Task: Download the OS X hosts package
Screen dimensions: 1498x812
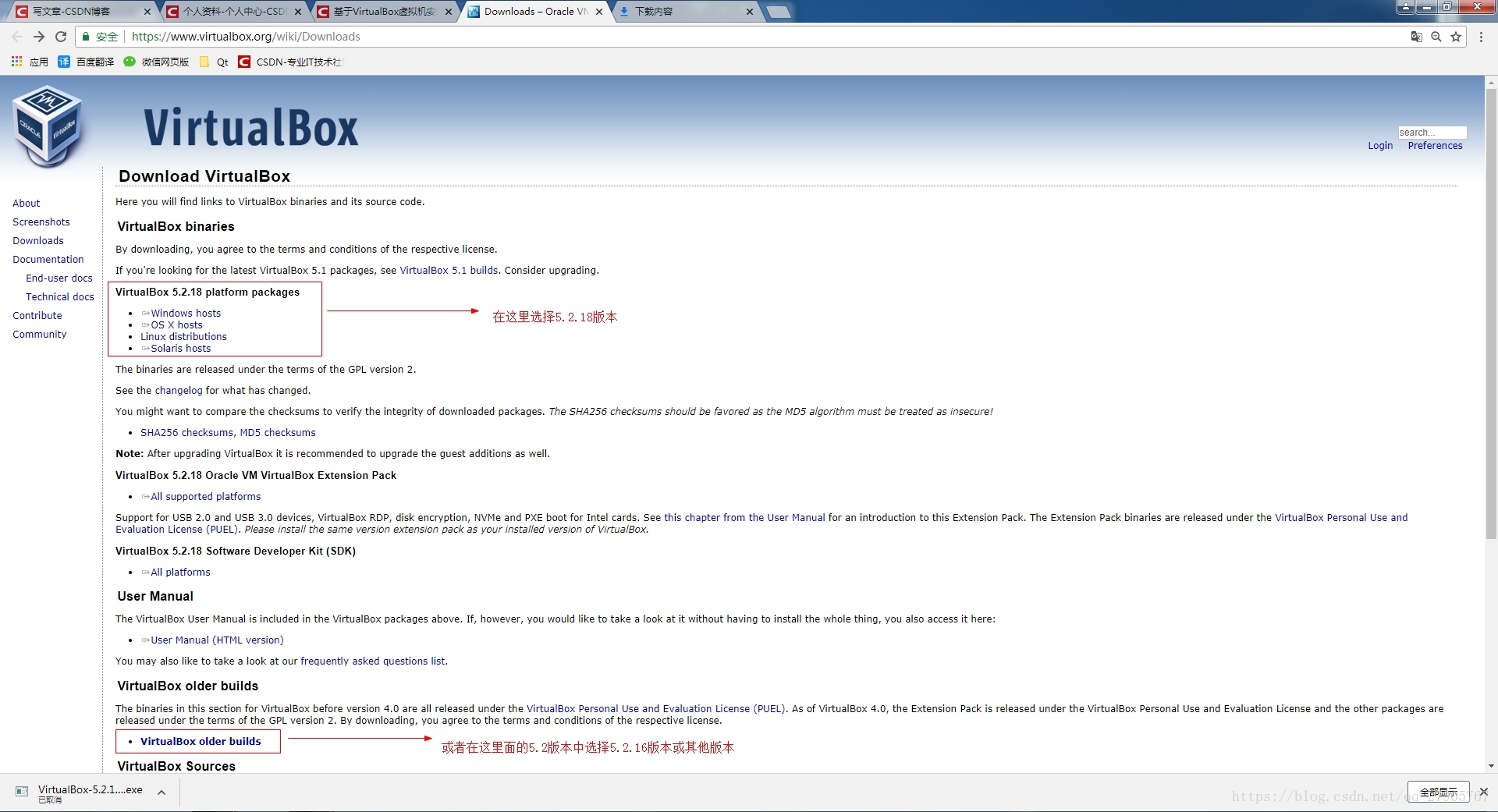Action: tap(176, 325)
